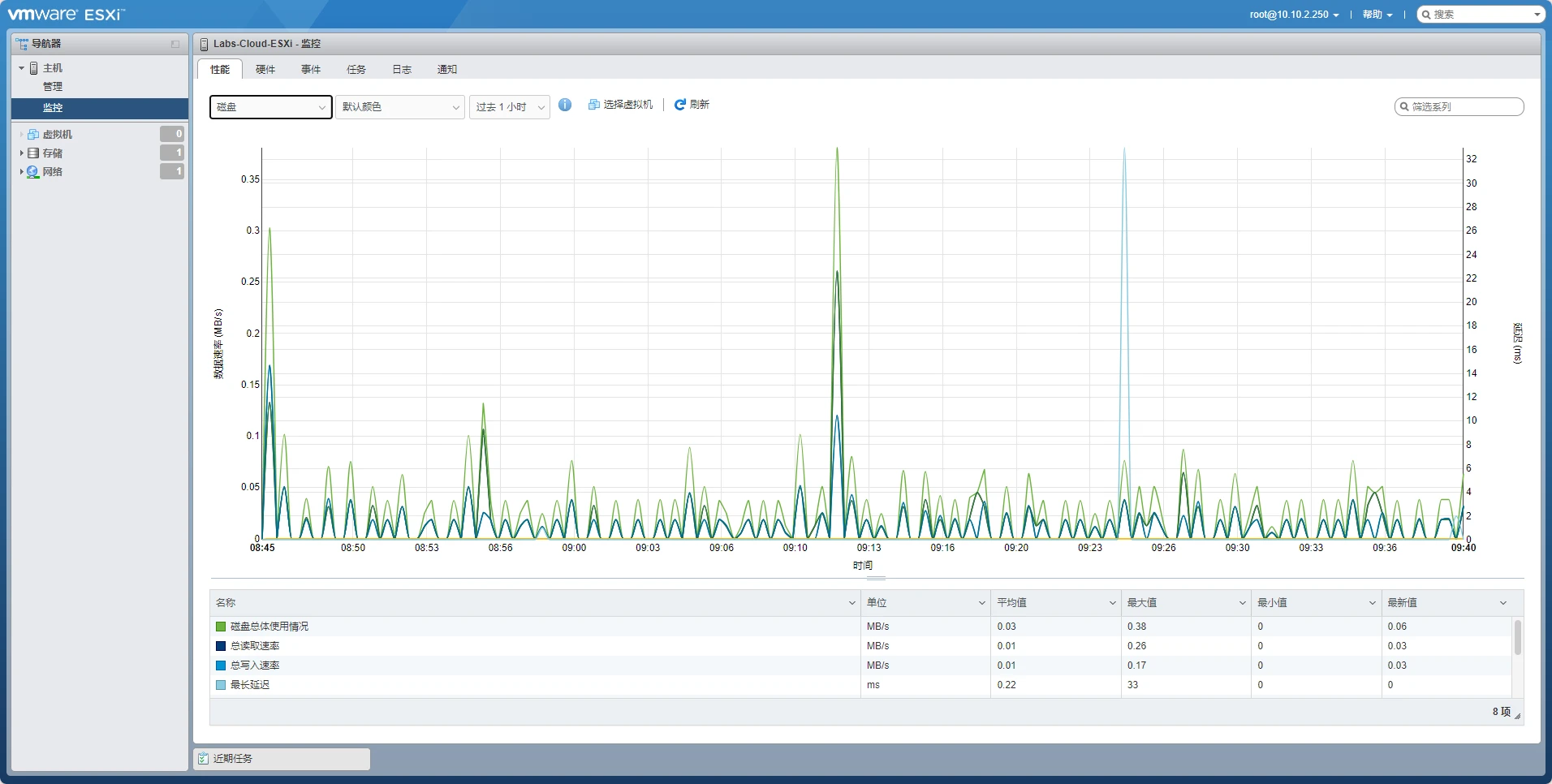1552x784 pixels.
Task: Click the 磁盘总体使用情况 green color swatch
Action: [x=221, y=627]
